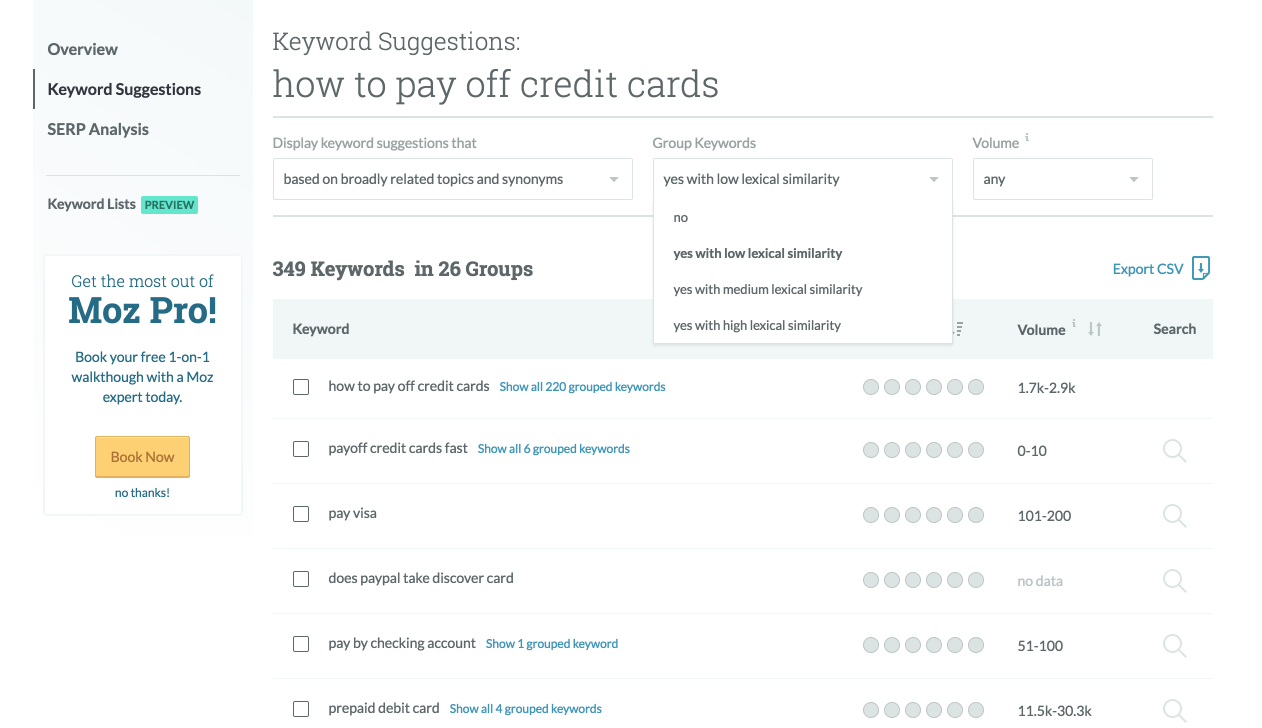The height and width of the screenshot is (728, 1262).
Task: Click search magnifier for pay visa row
Action: click(x=1174, y=516)
